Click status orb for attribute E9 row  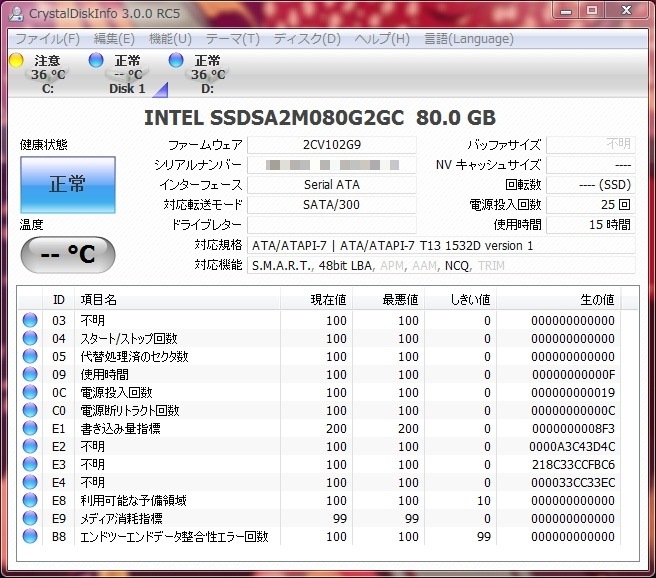tap(30, 519)
